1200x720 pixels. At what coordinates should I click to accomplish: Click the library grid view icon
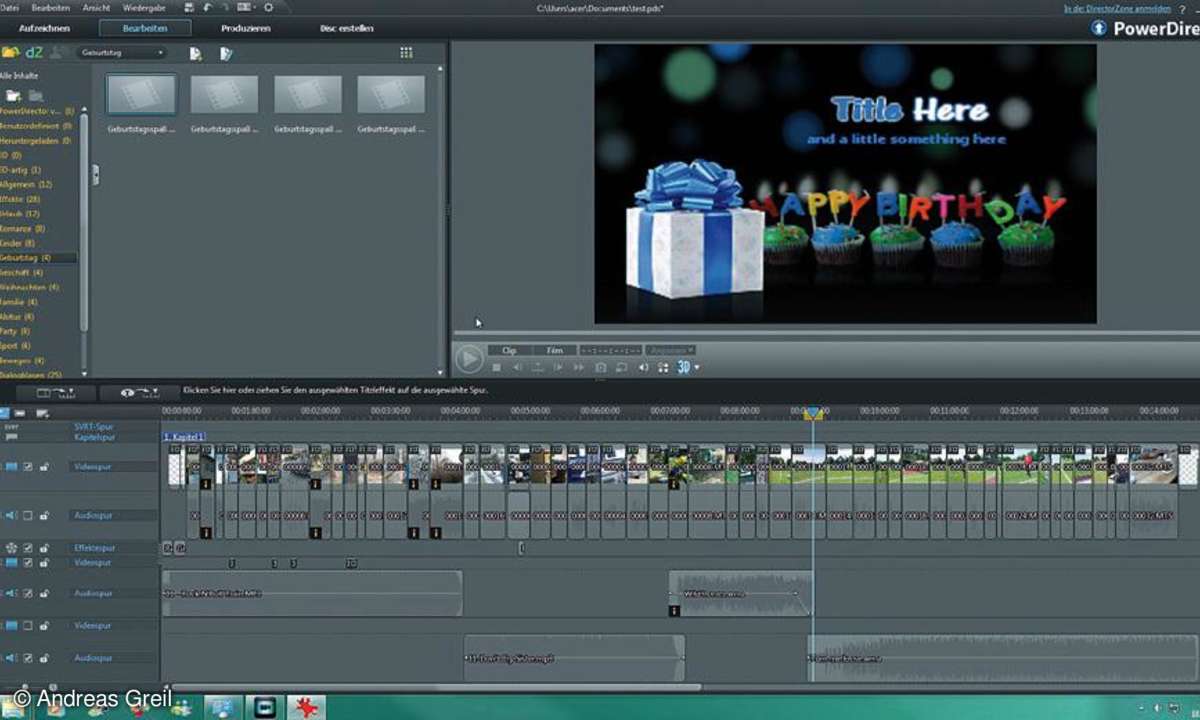coord(406,52)
